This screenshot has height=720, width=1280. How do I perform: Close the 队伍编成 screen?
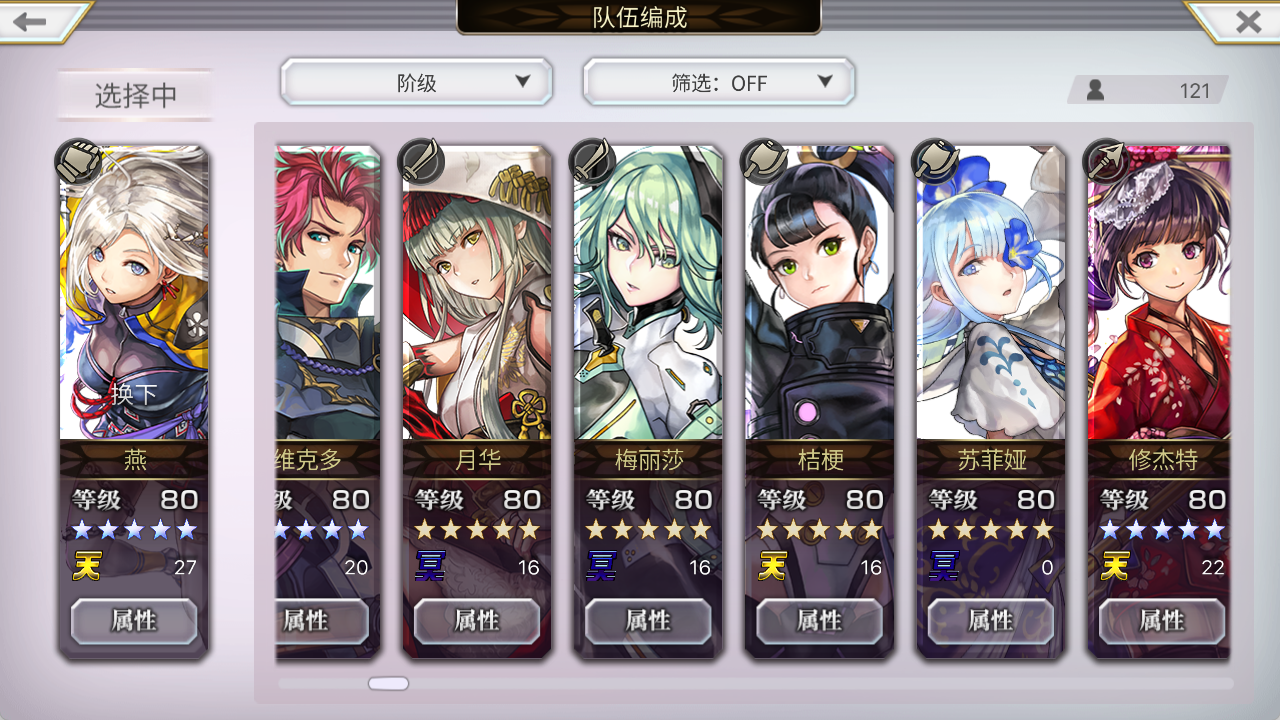click(x=1247, y=21)
